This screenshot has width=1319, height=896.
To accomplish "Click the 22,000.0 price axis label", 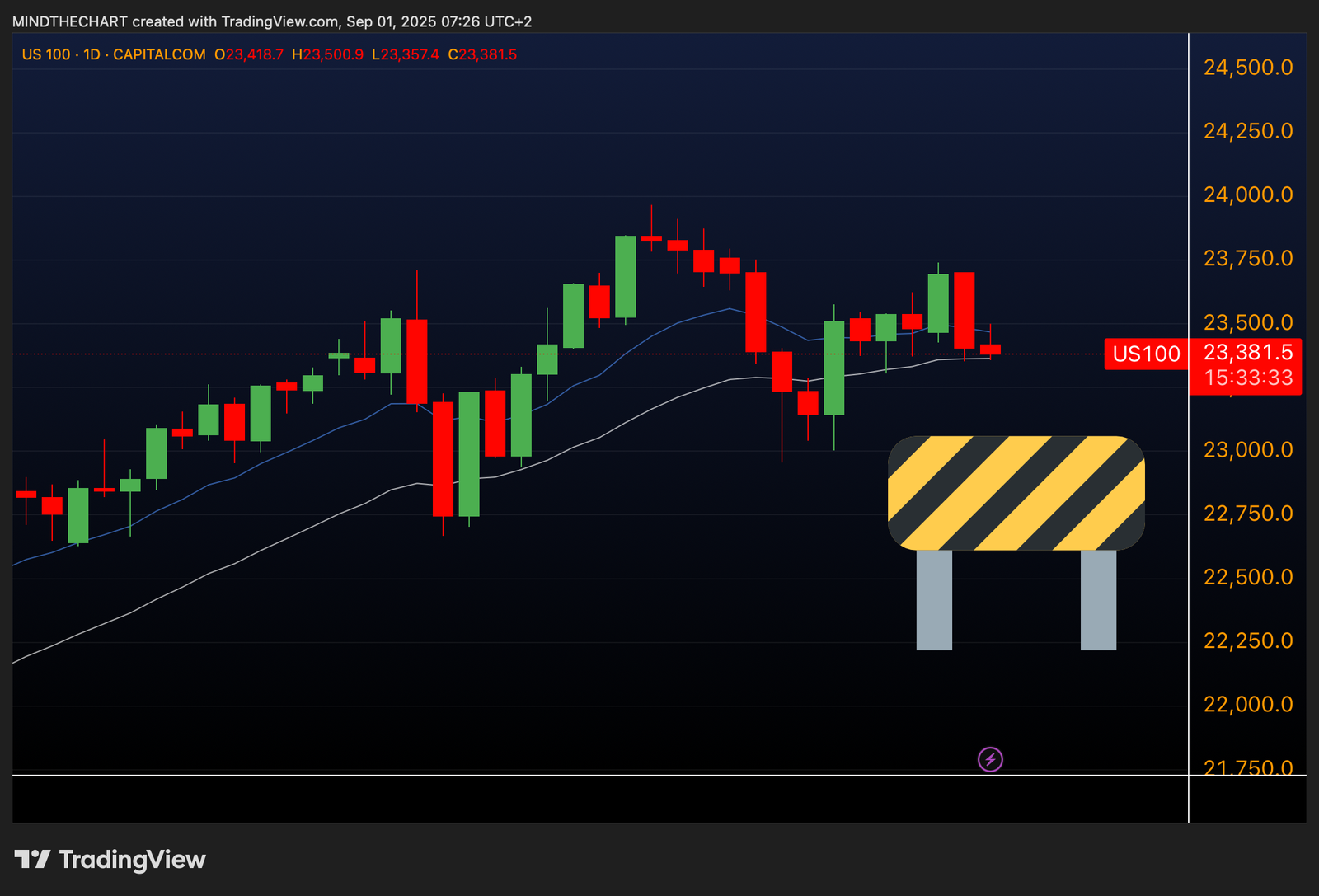I will [1247, 705].
